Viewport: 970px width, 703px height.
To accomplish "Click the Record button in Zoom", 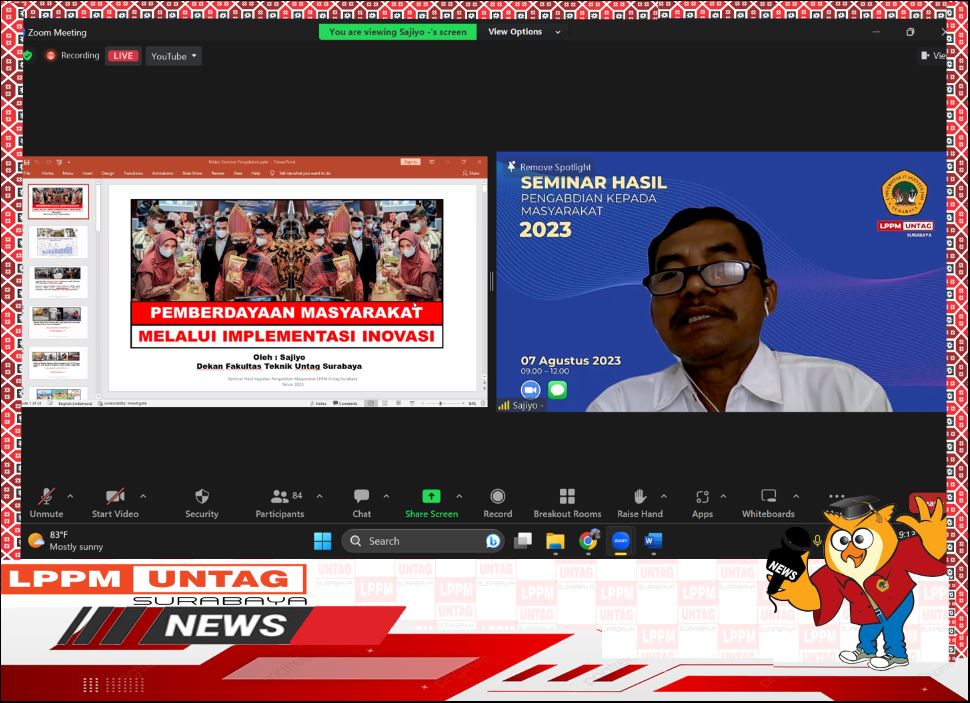I will point(497,503).
